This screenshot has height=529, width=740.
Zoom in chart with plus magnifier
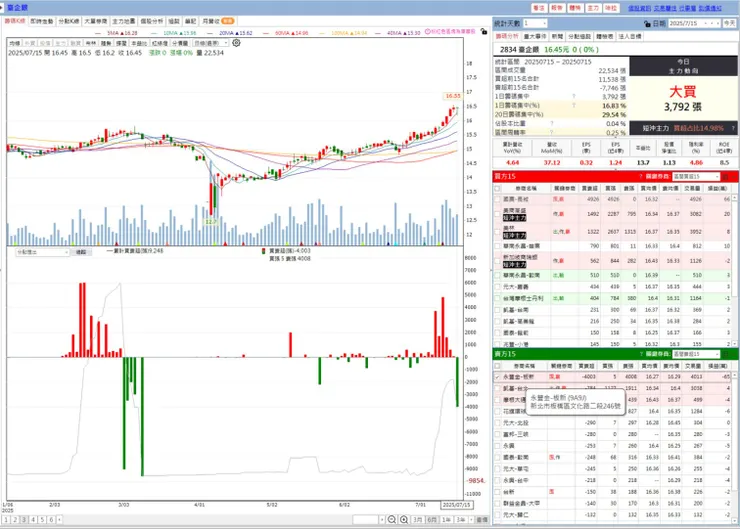(x=404, y=520)
